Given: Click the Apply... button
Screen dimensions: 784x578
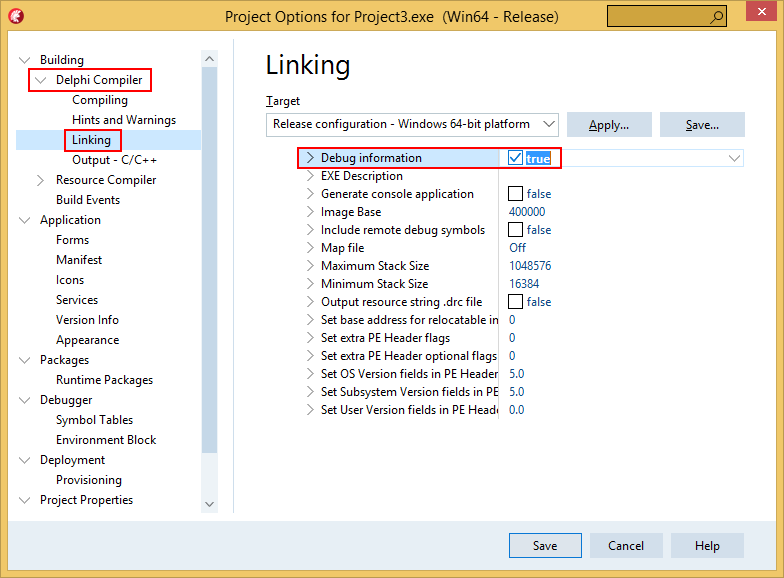Looking at the screenshot, I should (x=609, y=124).
